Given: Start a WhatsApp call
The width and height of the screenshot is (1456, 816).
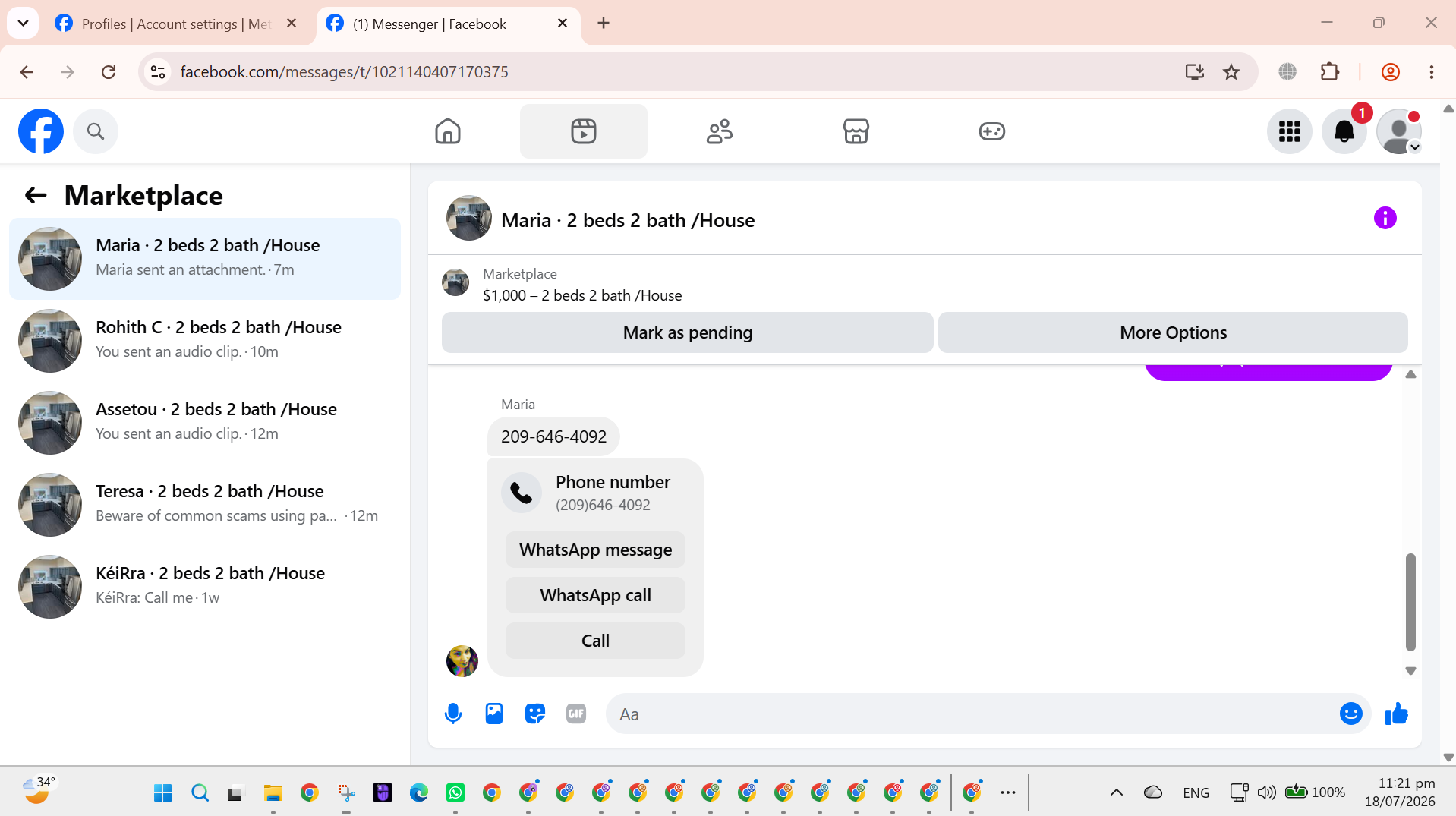Looking at the screenshot, I should tap(595, 595).
